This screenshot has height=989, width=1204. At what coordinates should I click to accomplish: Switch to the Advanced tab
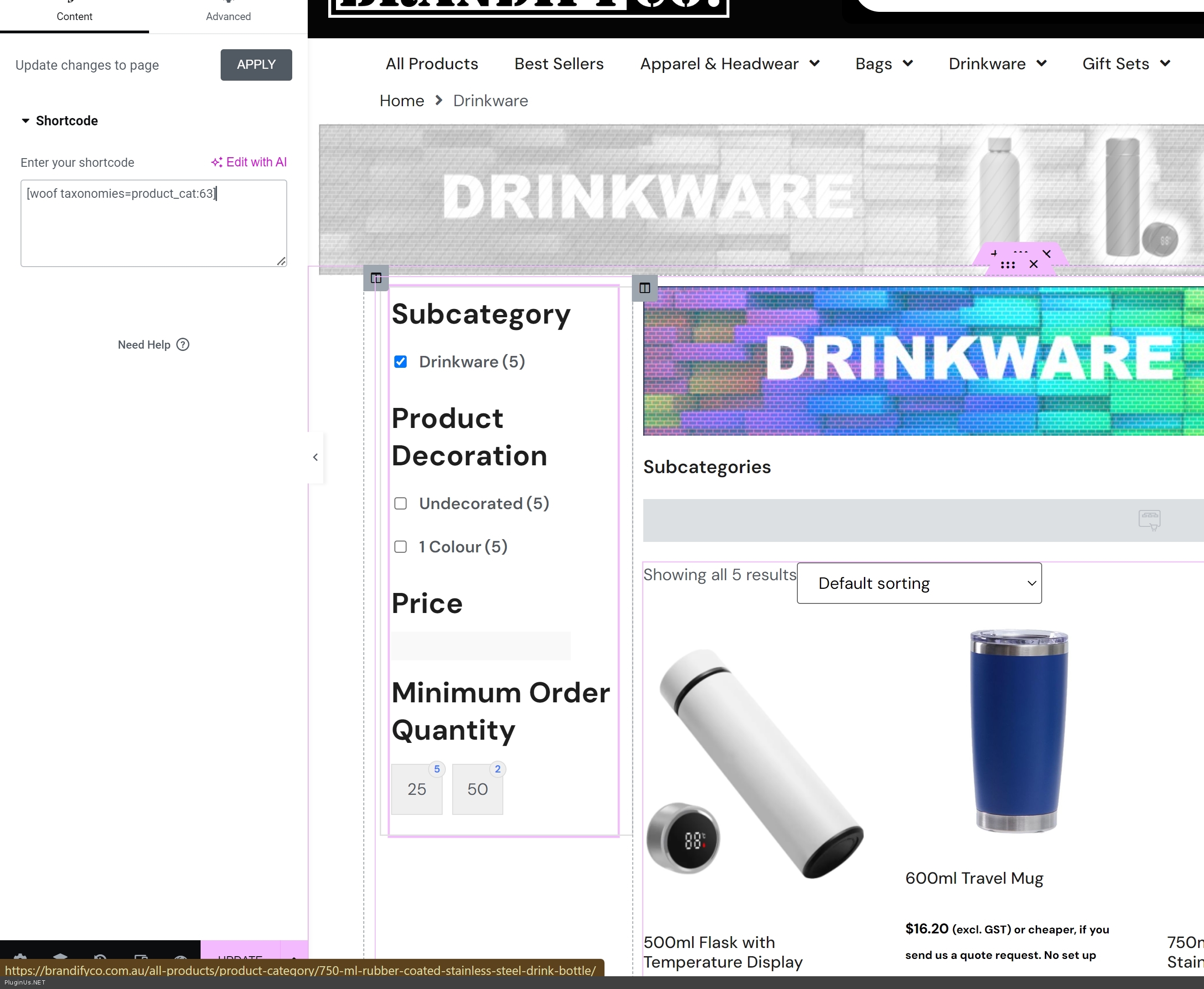click(x=228, y=16)
